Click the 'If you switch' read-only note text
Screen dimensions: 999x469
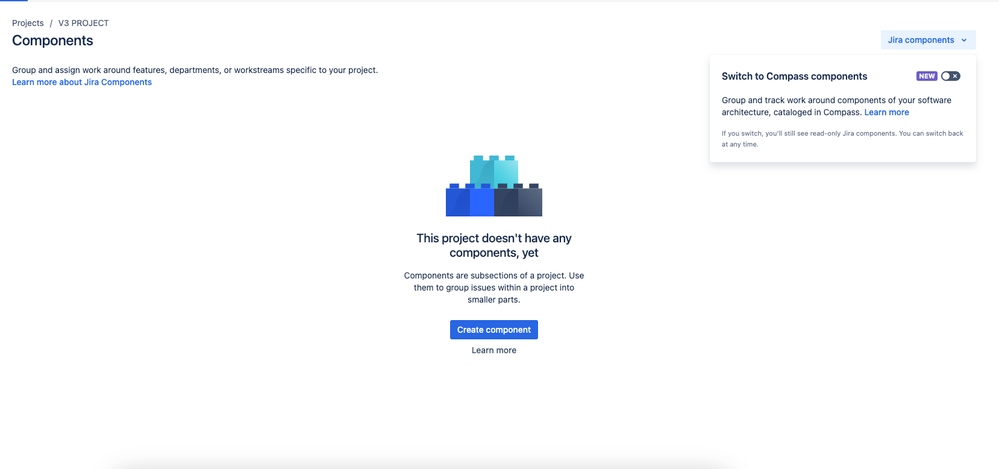point(842,139)
